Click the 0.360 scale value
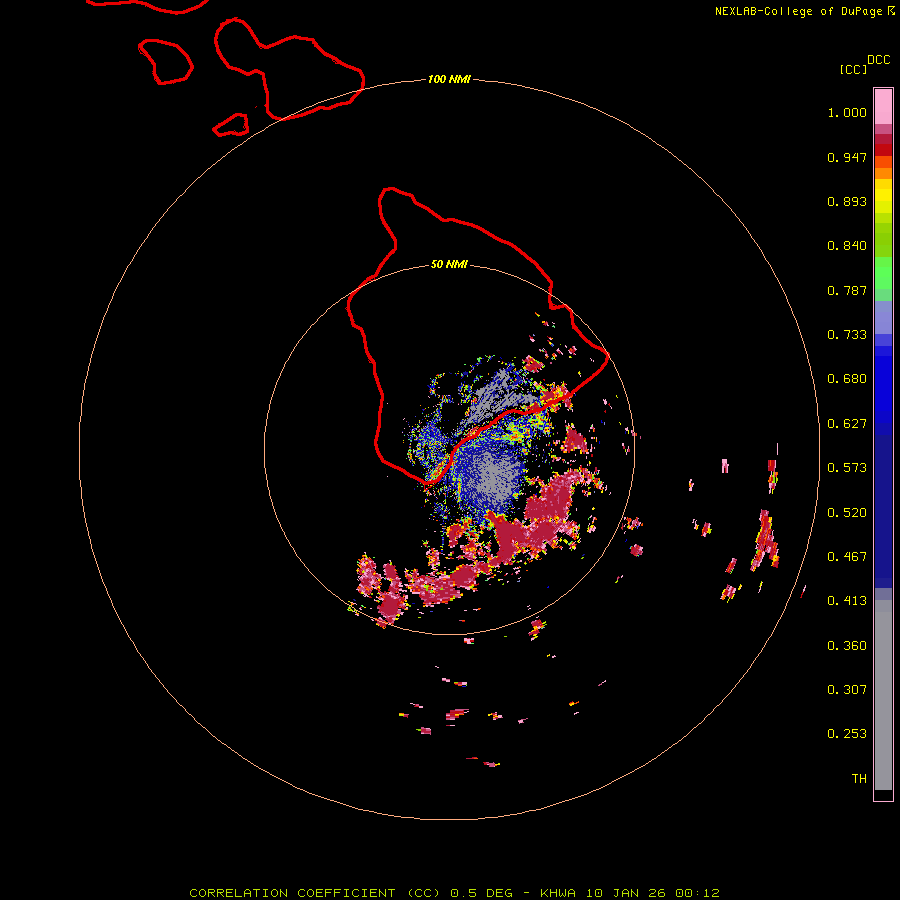 [x=847, y=646]
